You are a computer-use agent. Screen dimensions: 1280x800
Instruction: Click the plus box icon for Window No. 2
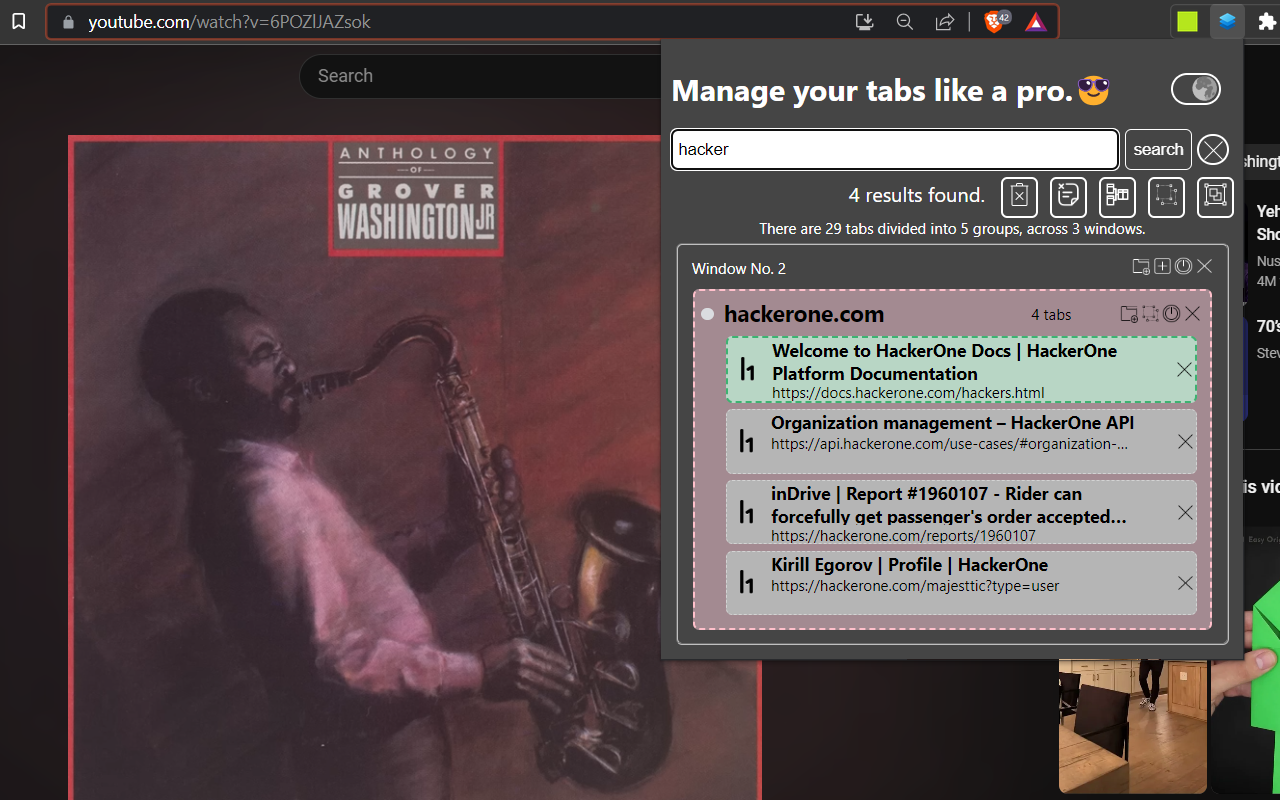pyautogui.click(x=1163, y=266)
